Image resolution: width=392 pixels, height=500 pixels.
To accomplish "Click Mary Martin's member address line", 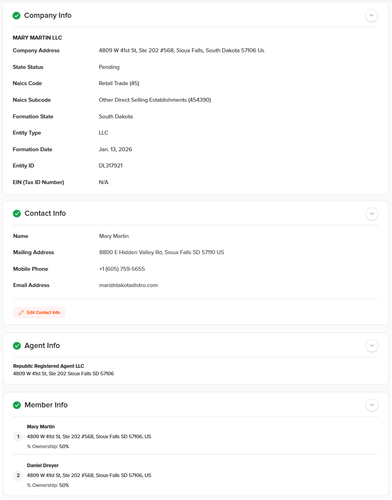I will pos(89,436).
